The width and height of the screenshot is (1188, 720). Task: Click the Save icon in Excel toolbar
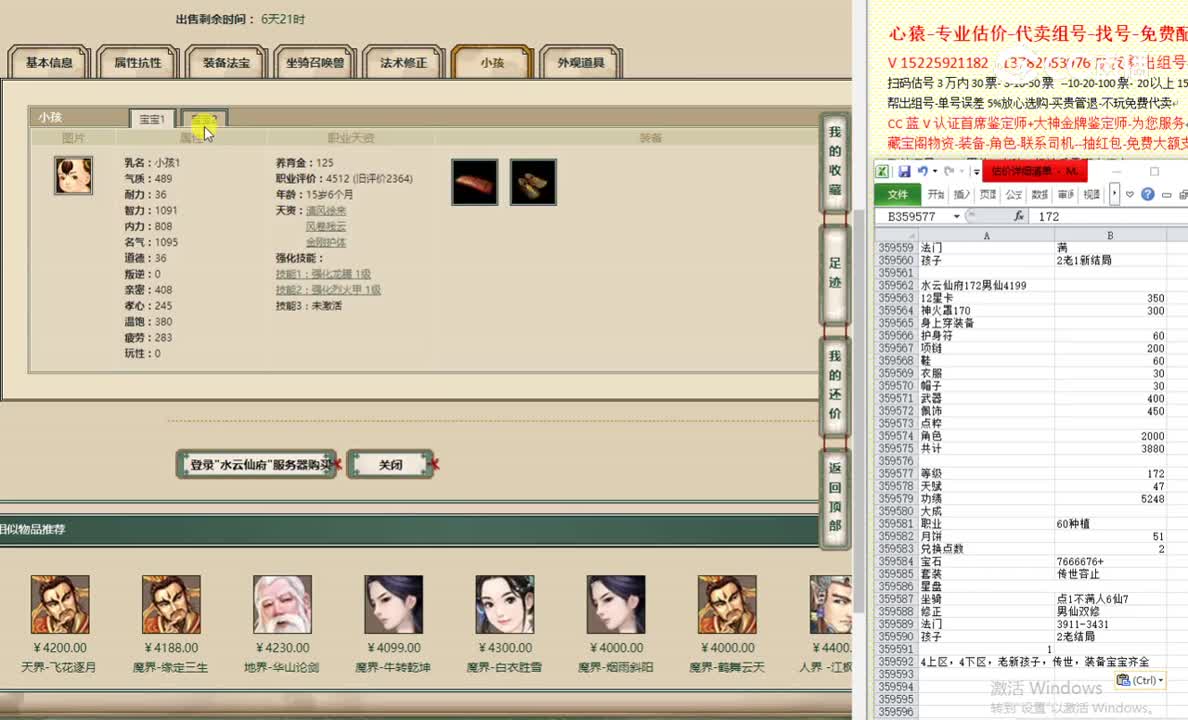tap(904, 171)
